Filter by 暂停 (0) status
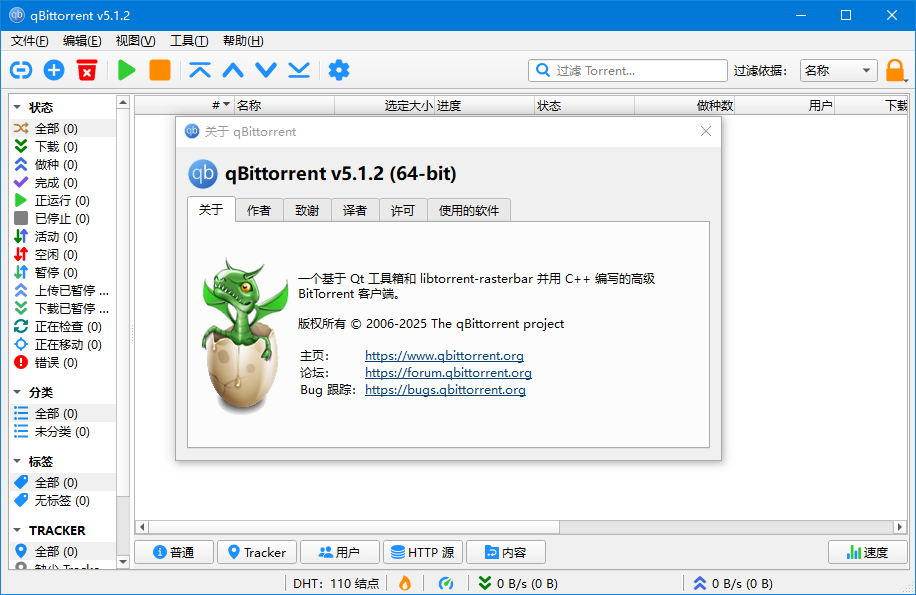 pos(63,273)
